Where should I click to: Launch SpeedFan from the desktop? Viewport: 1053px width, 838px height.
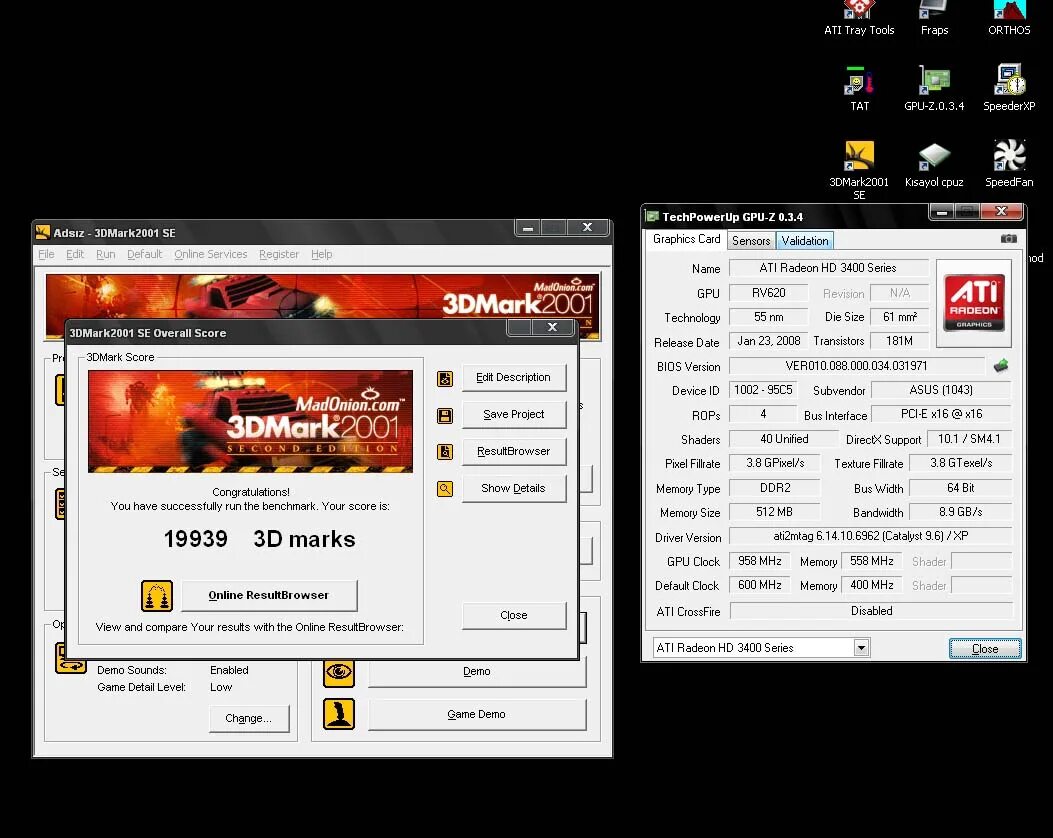pos(1009,164)
